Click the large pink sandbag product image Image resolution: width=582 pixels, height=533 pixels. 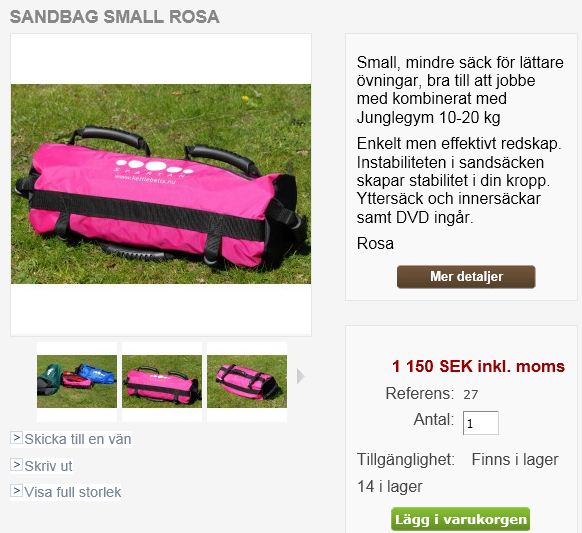click(161, 184)
